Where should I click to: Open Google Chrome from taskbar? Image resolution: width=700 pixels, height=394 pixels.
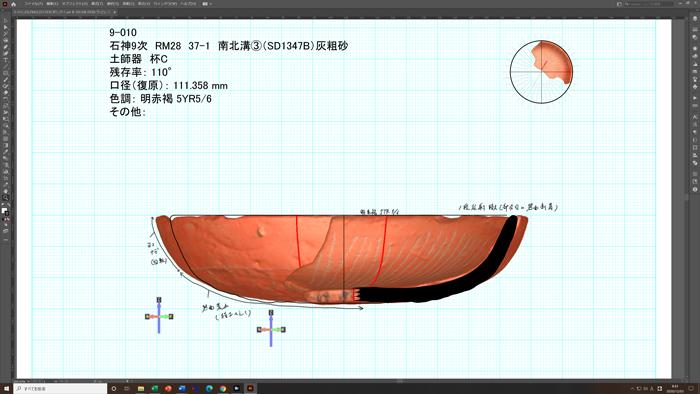(223, 389)
